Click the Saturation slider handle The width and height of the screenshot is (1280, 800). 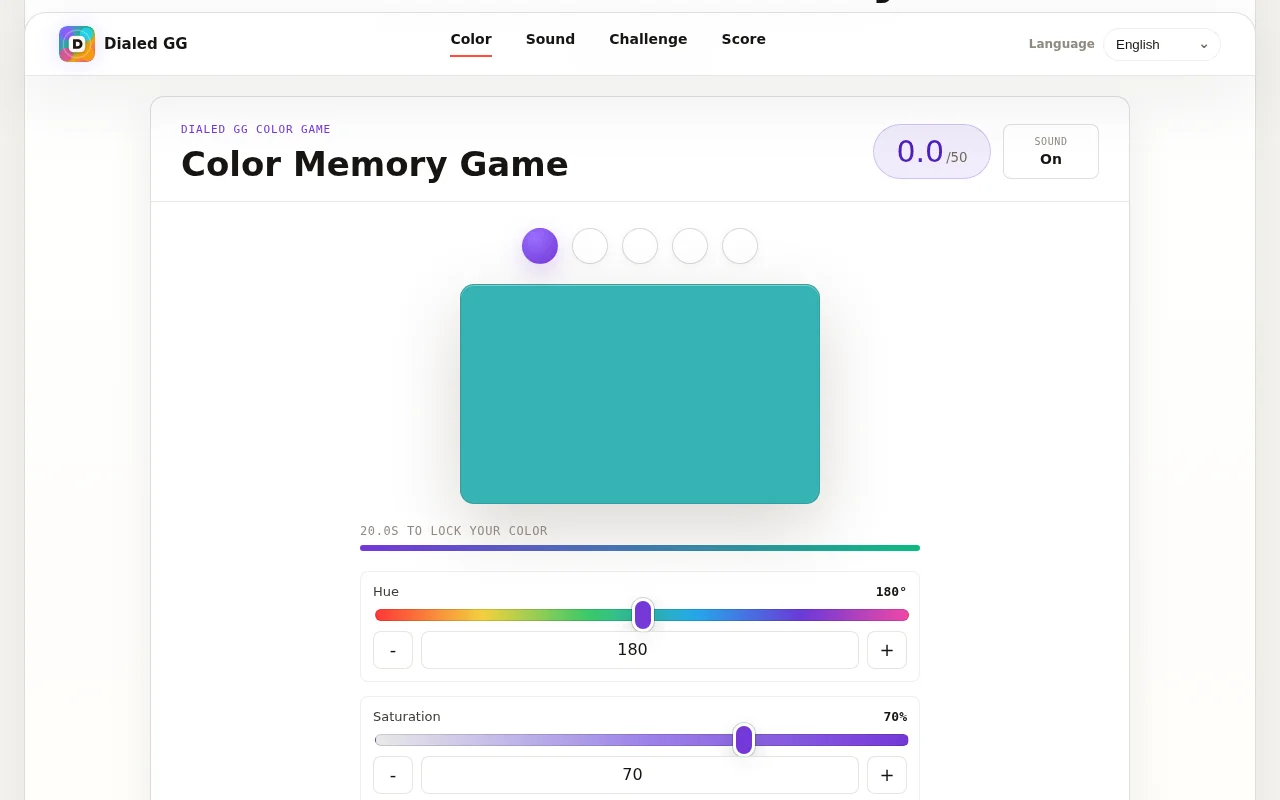click(x=744, y=740)
